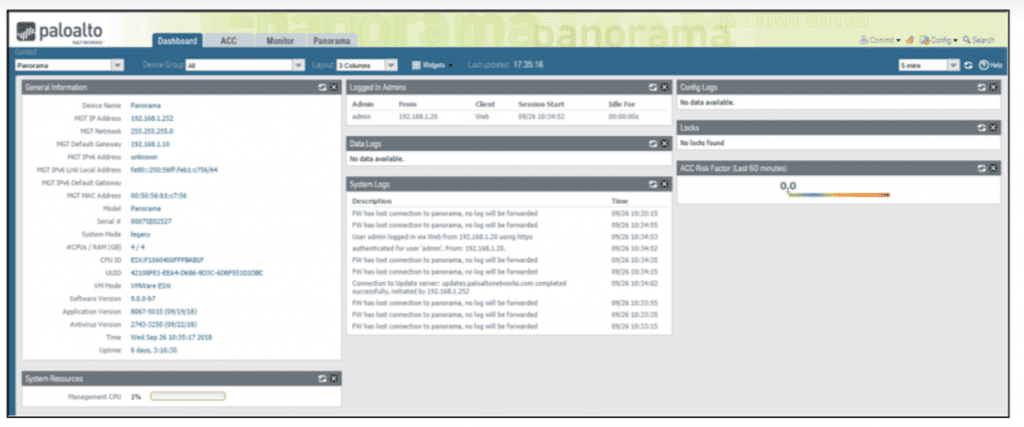Open the Context Panorama dropdown
Screen dimensions: 1024x427
pyautogui.click(x=118, y=65)
